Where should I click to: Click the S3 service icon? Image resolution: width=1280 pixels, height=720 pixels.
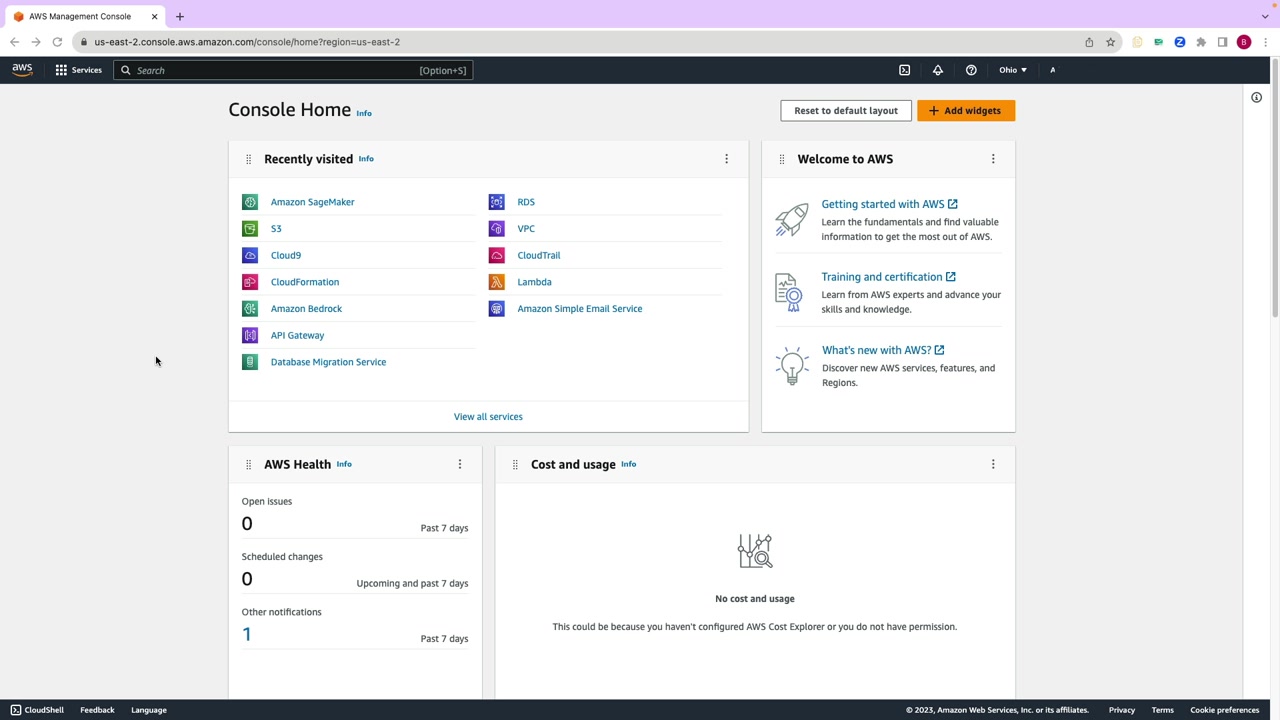250,229
